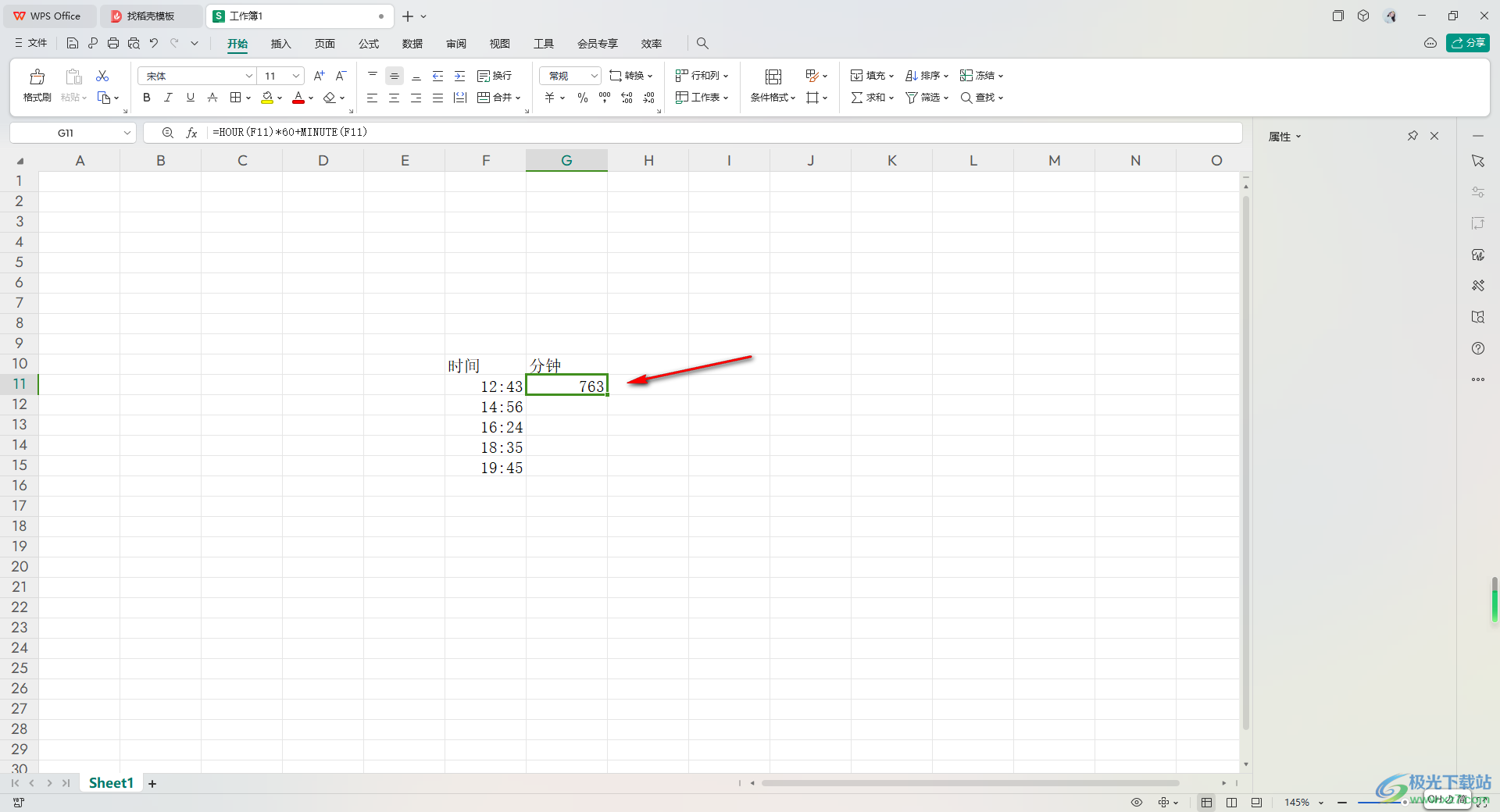The width and height of the screenshot is (1500, 812).
Task: Click the increase indent icon
Action: [460, 76]
